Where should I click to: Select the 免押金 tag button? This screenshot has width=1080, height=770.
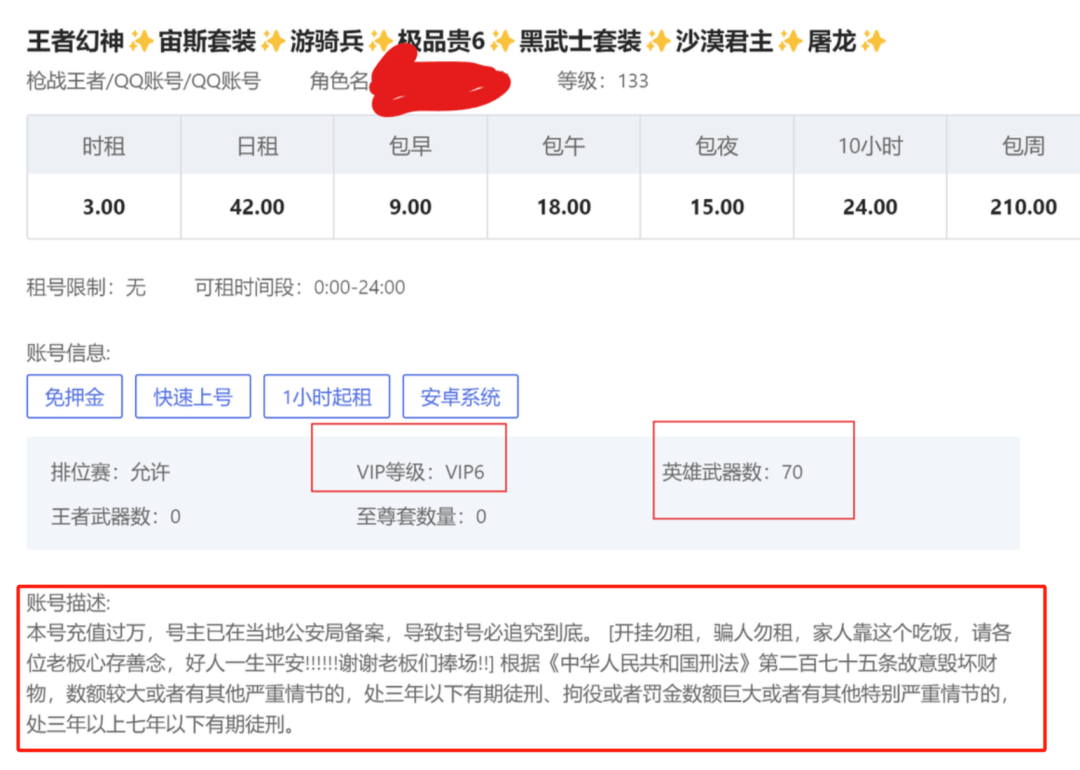pos(75,397)
